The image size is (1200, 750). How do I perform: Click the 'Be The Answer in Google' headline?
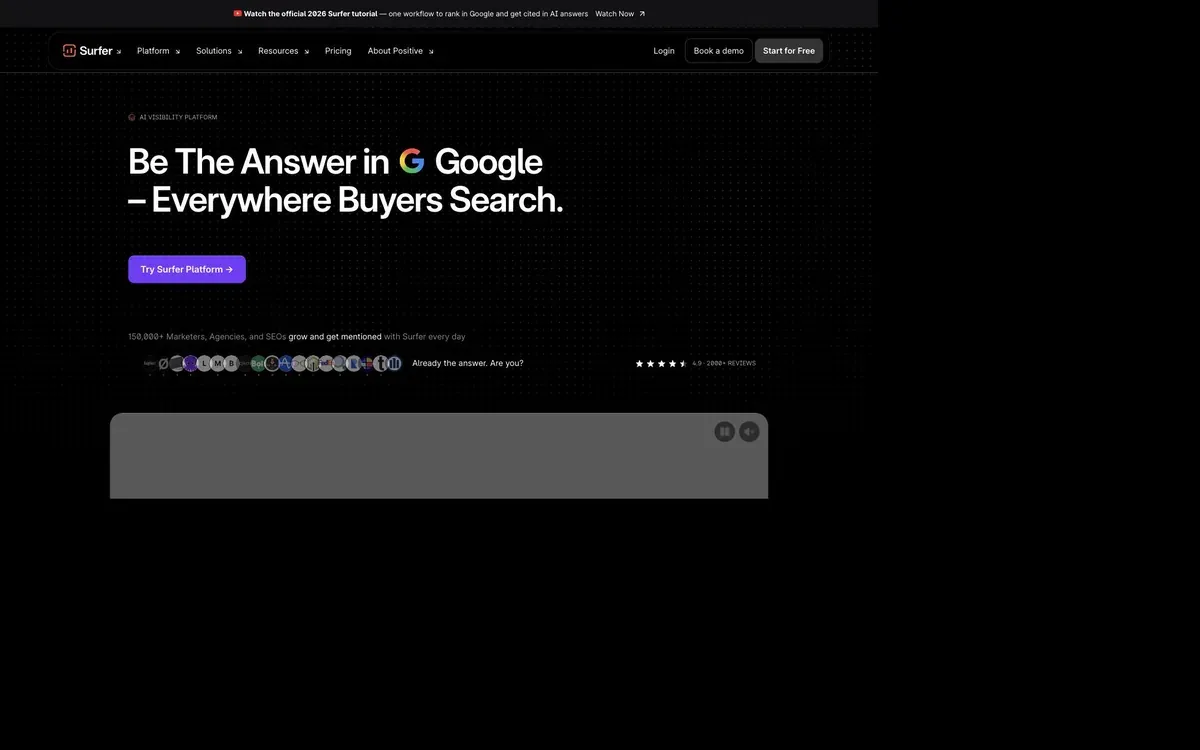[x=335, y=161]
